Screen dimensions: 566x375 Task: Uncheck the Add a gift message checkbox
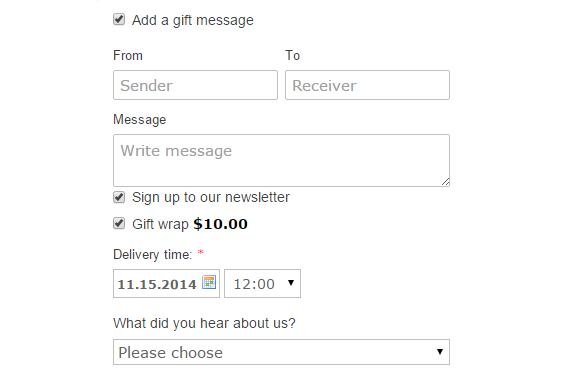pos(119,19)
